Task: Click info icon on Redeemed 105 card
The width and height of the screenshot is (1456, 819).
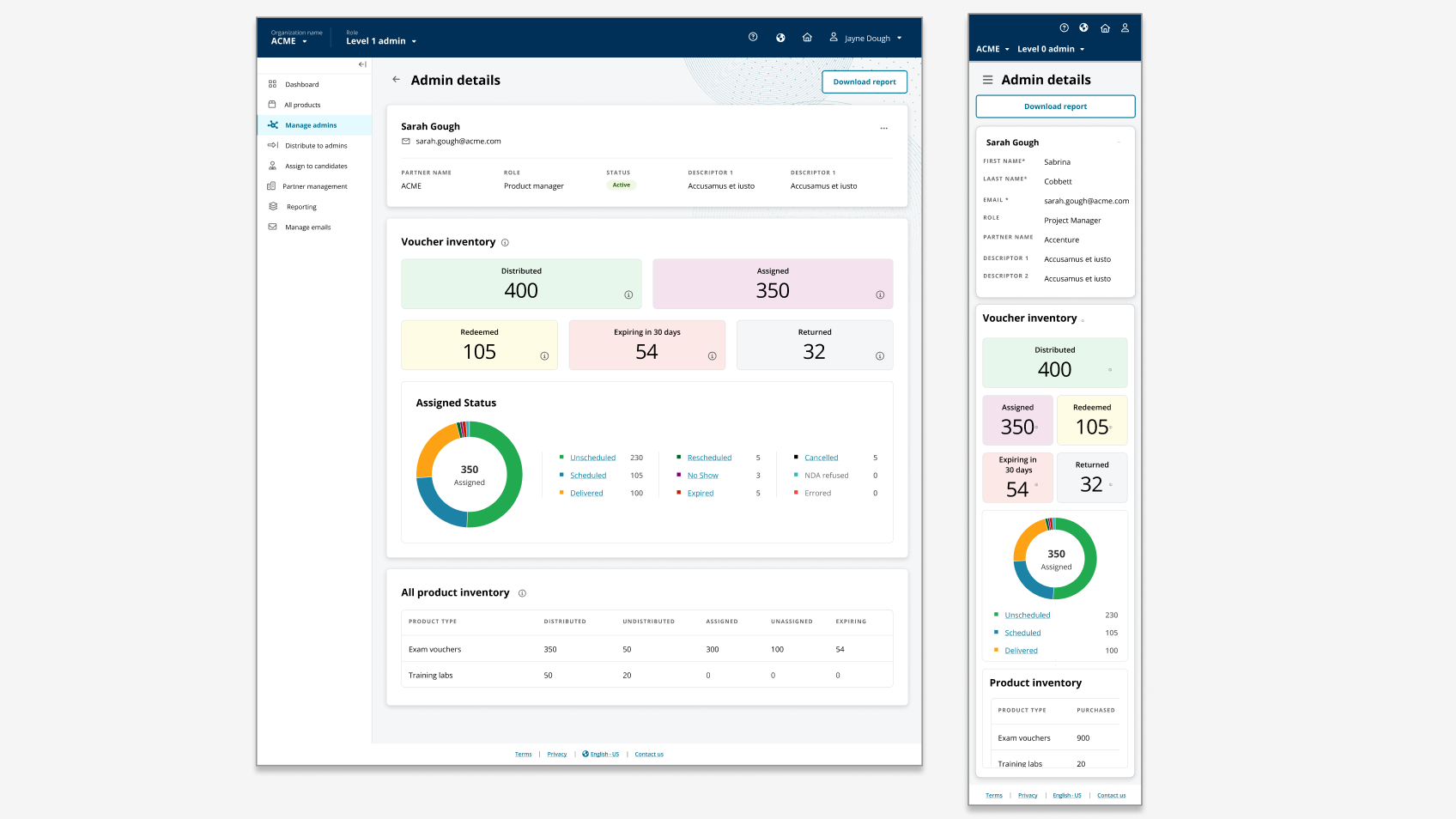Action: (544, 356)
